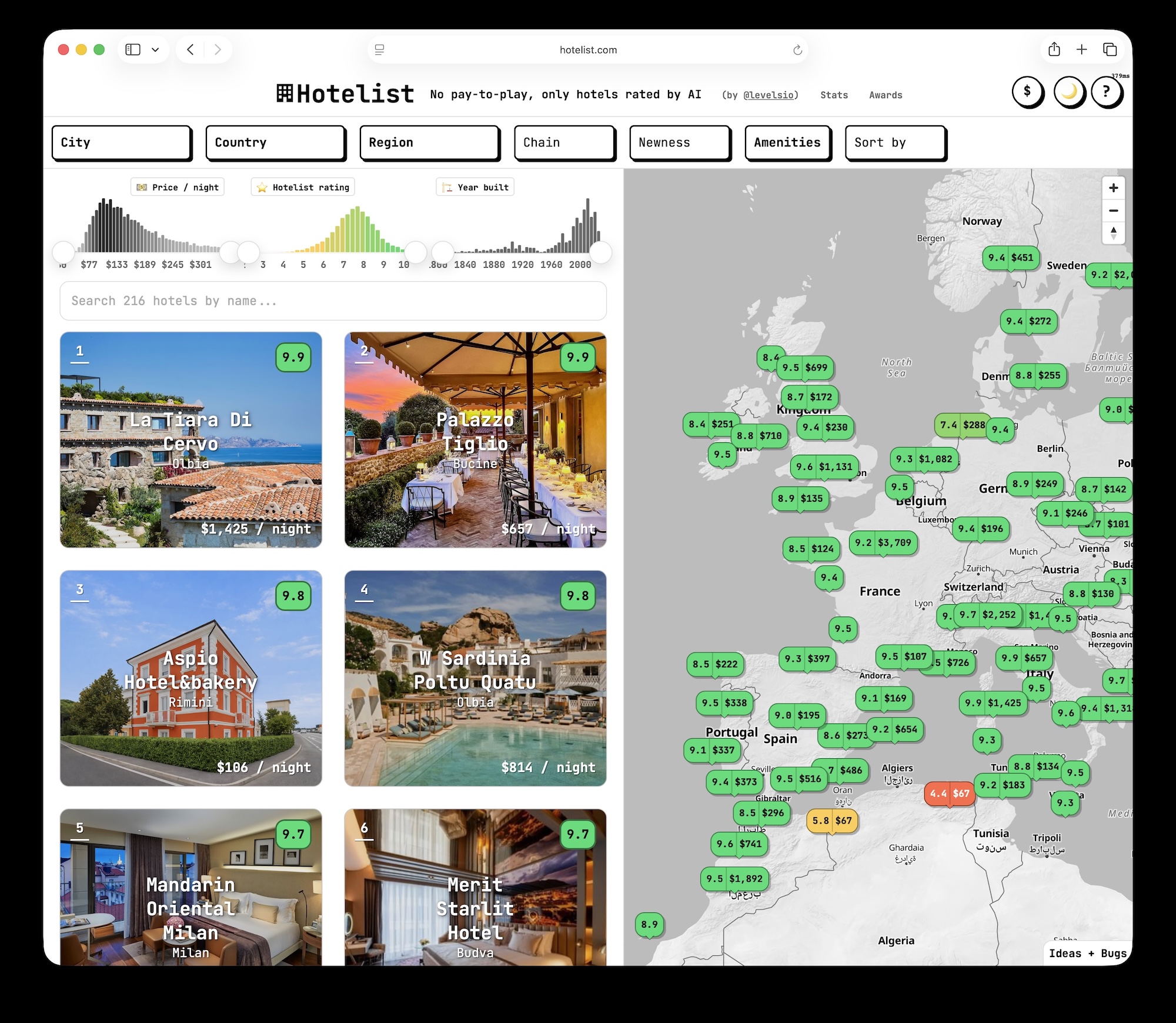Open the @levelsio profile link

770,95
